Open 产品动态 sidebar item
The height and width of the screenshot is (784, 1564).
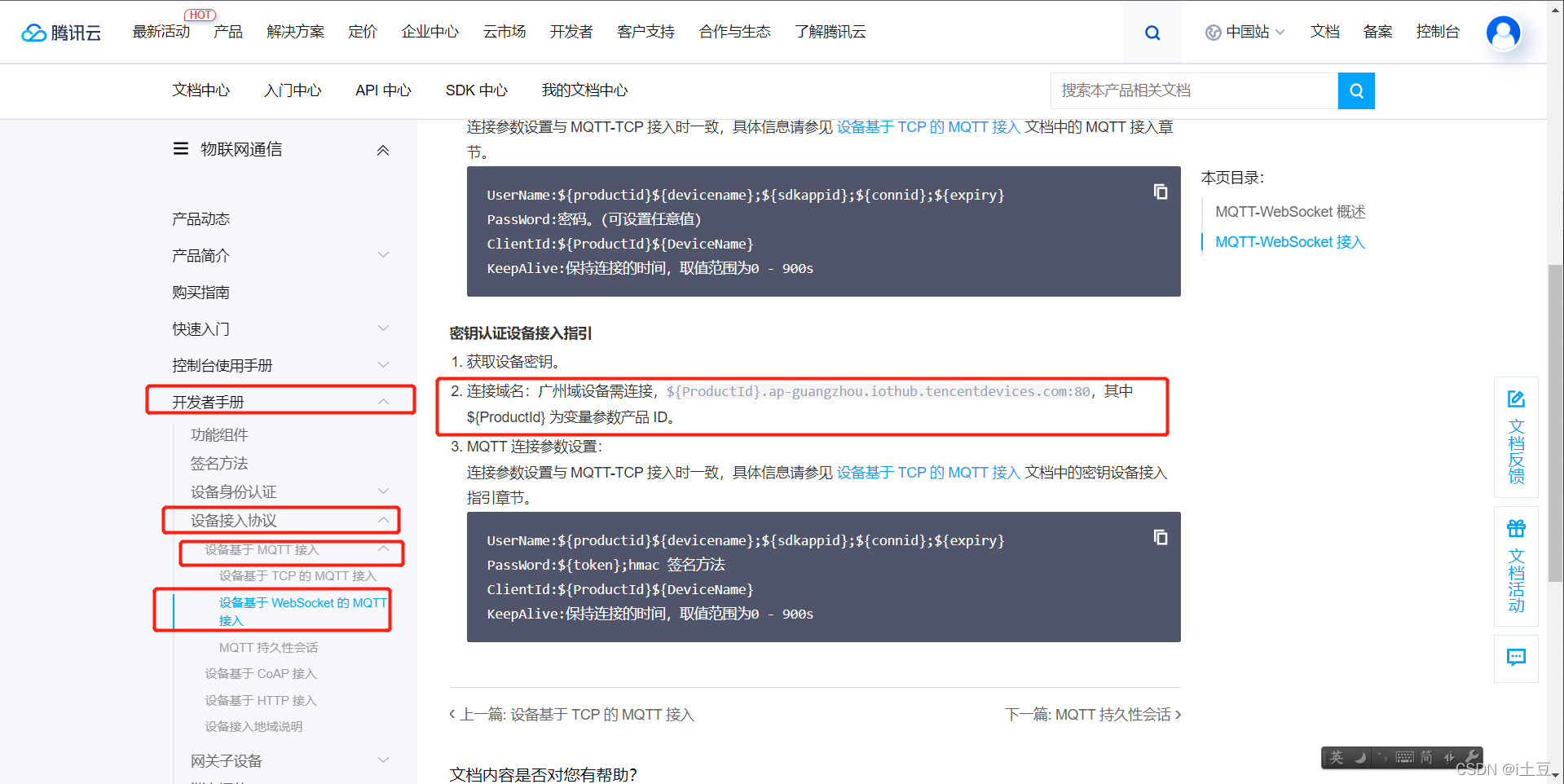pos(201,218)
